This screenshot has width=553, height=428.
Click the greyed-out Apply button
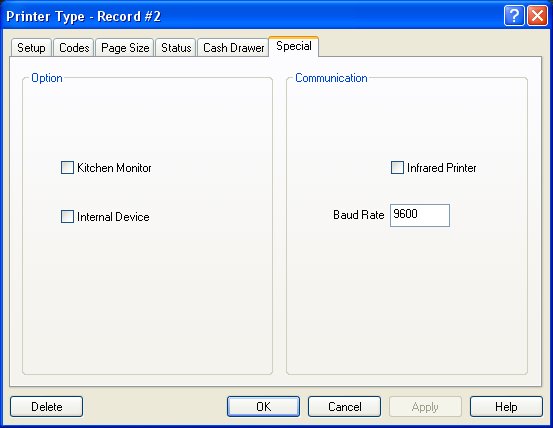click(x=425, y=406)
